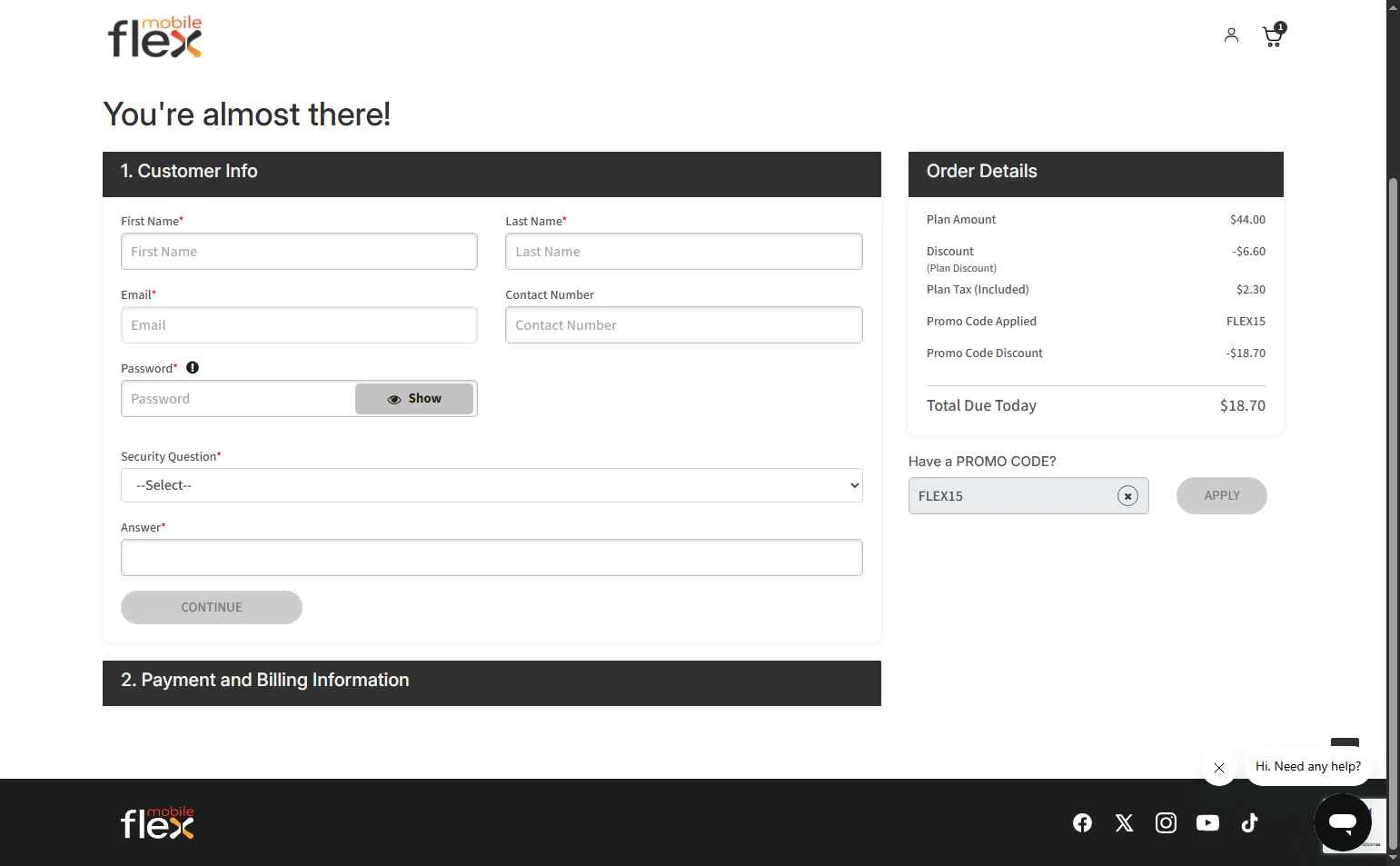
Task: Click the '(Plan Discount)' note
Action: coord(961,268)
